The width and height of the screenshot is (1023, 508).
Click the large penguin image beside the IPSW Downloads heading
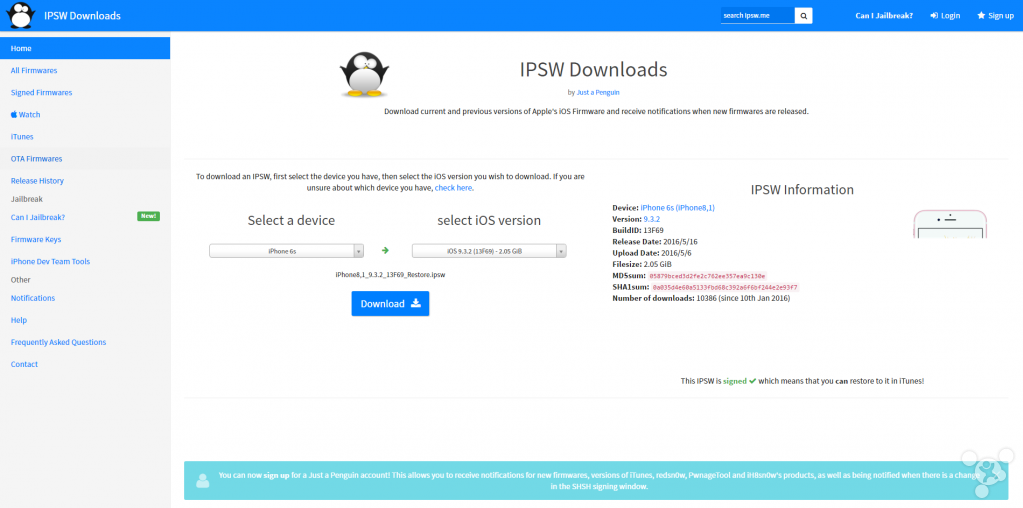click(x=364, y=74)
